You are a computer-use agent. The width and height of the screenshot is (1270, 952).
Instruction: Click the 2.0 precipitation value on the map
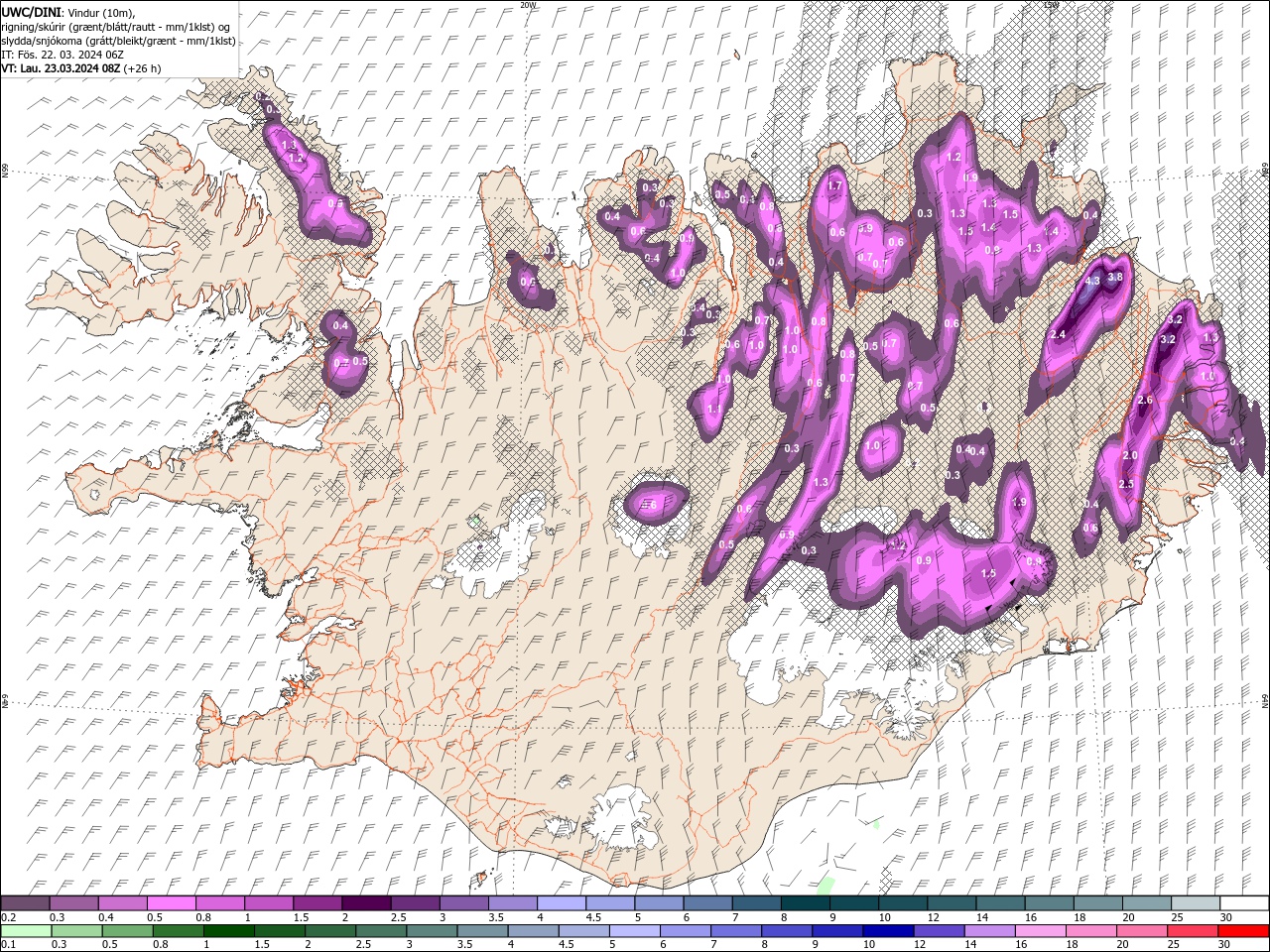(x=1129, y=455)
